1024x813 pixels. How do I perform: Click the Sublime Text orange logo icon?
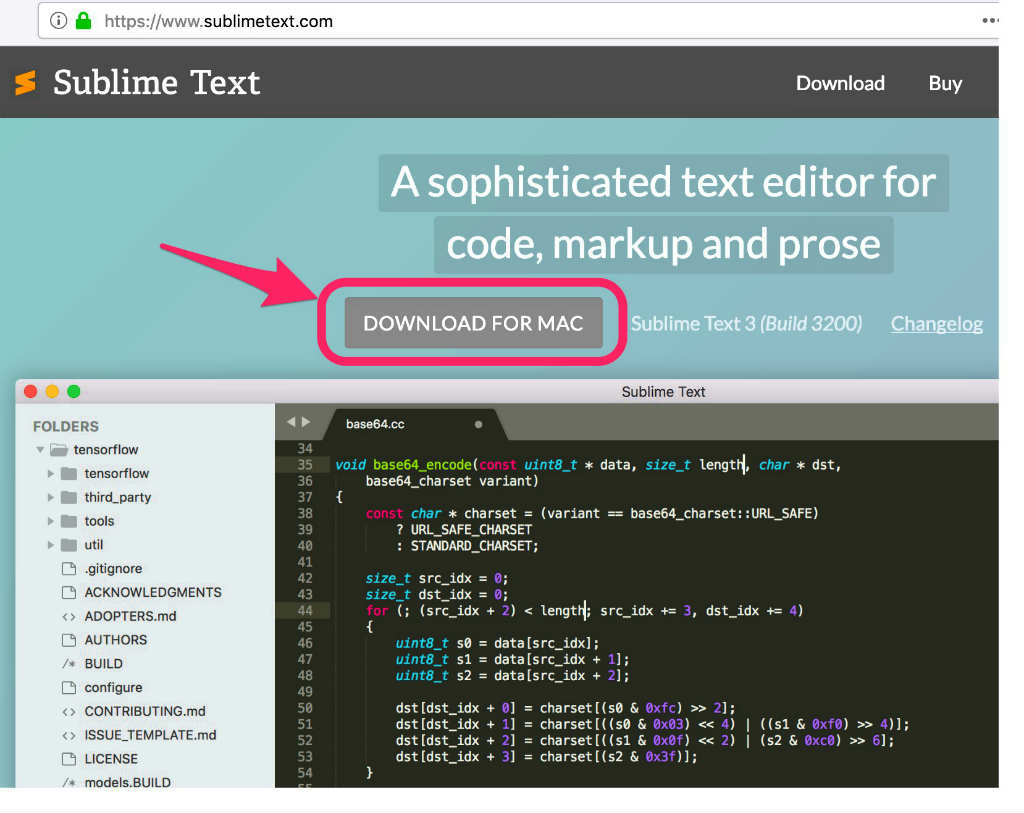tap(25, 82)
